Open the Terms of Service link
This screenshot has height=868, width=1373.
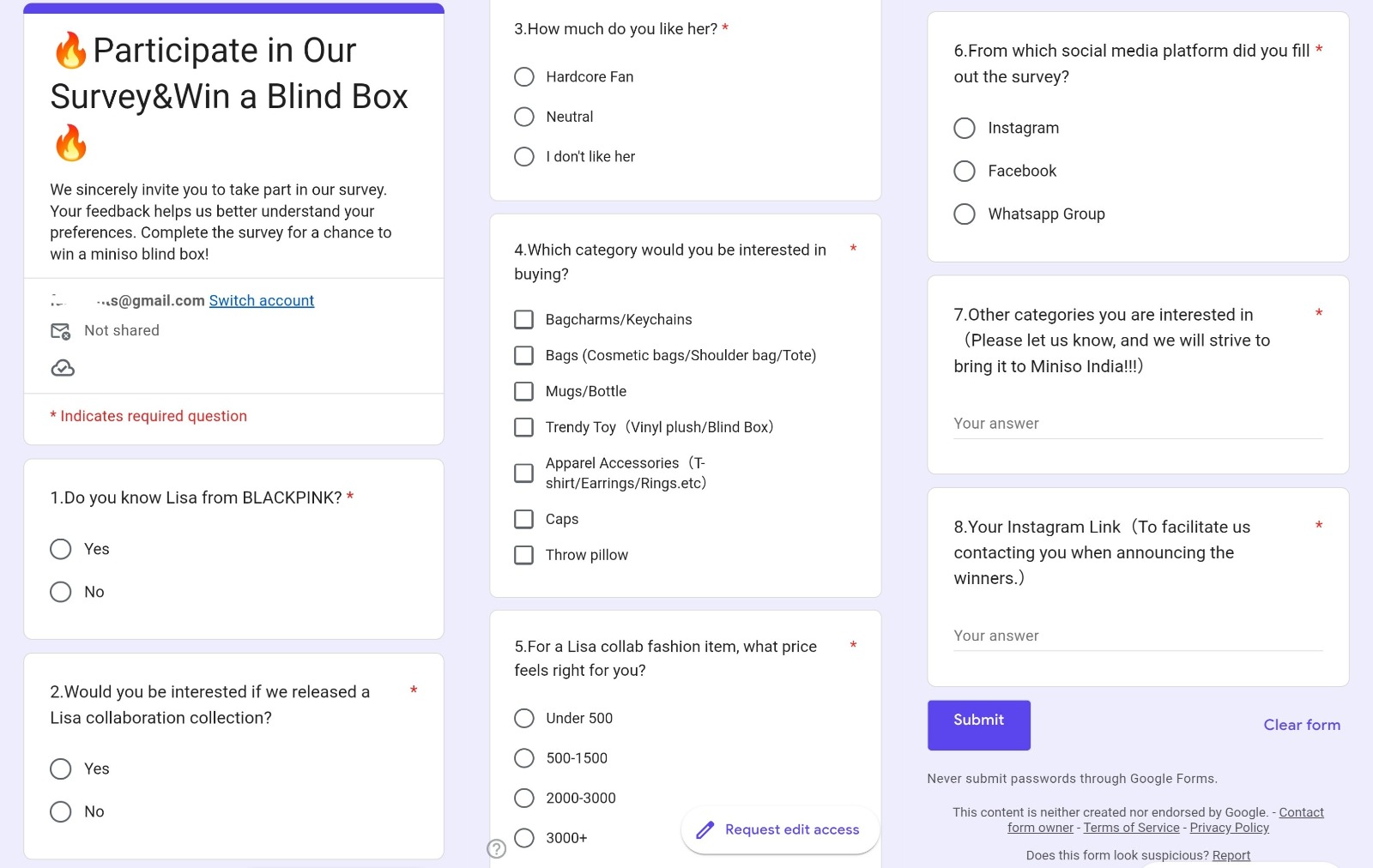click(1132, 828)
